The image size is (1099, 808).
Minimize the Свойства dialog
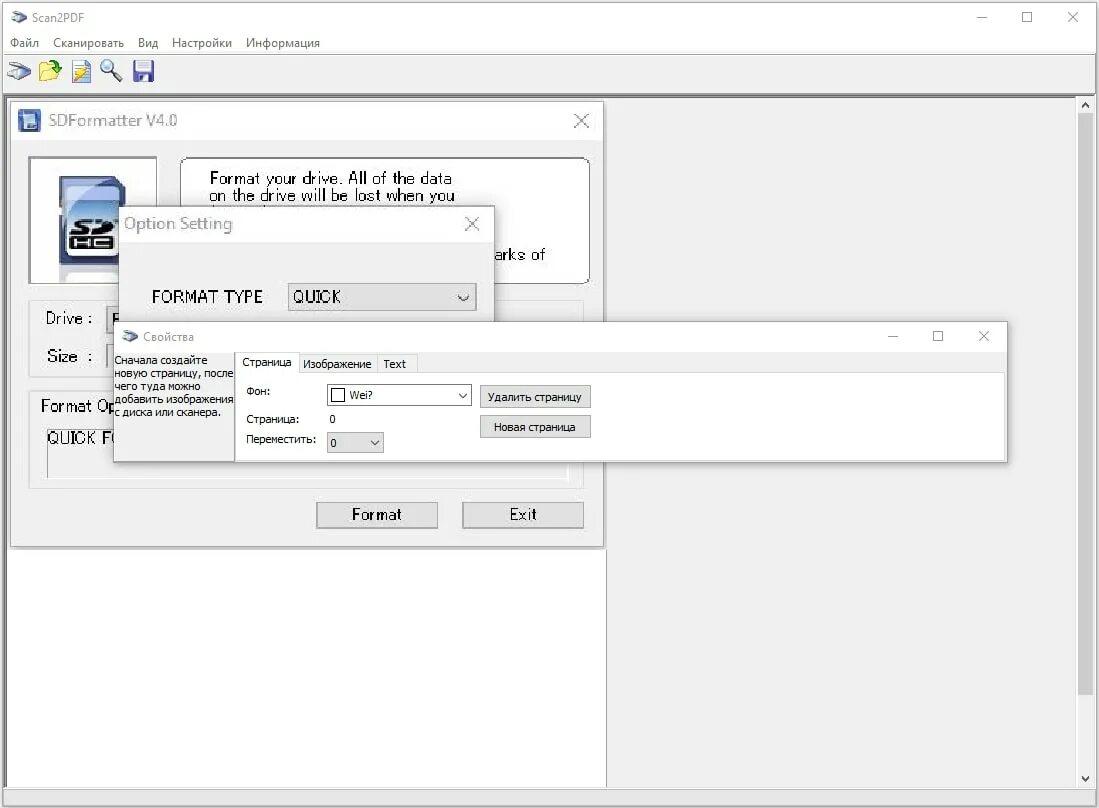pyautogui.click(x=893, y=336)
